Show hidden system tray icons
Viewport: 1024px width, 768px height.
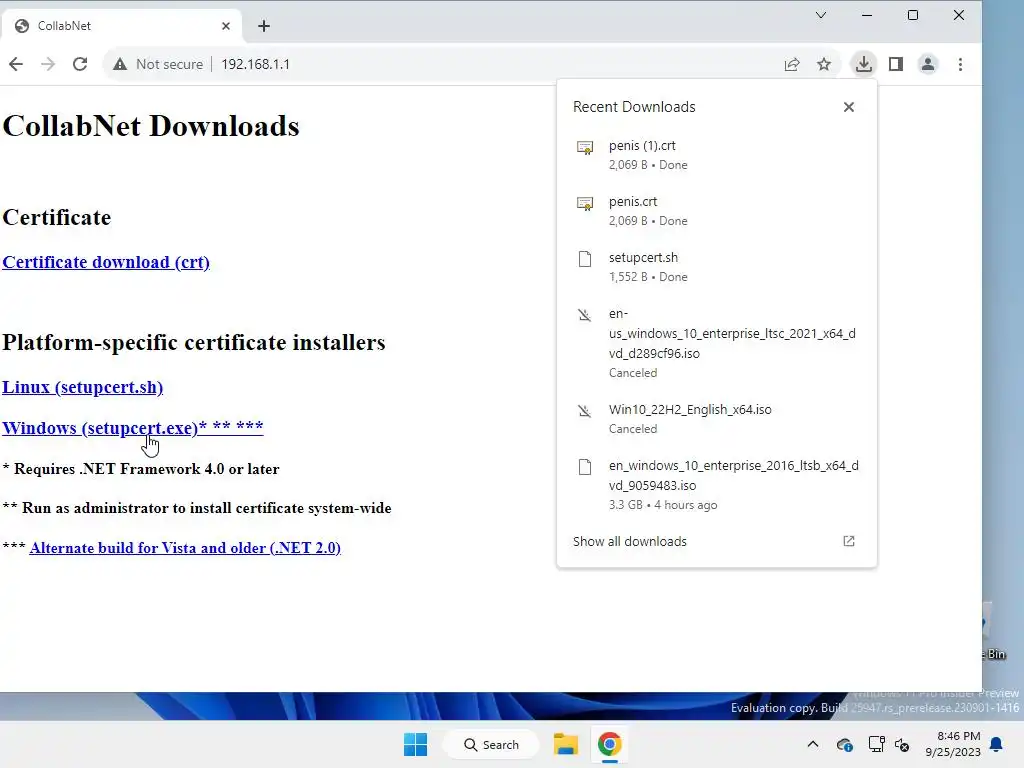812,744
